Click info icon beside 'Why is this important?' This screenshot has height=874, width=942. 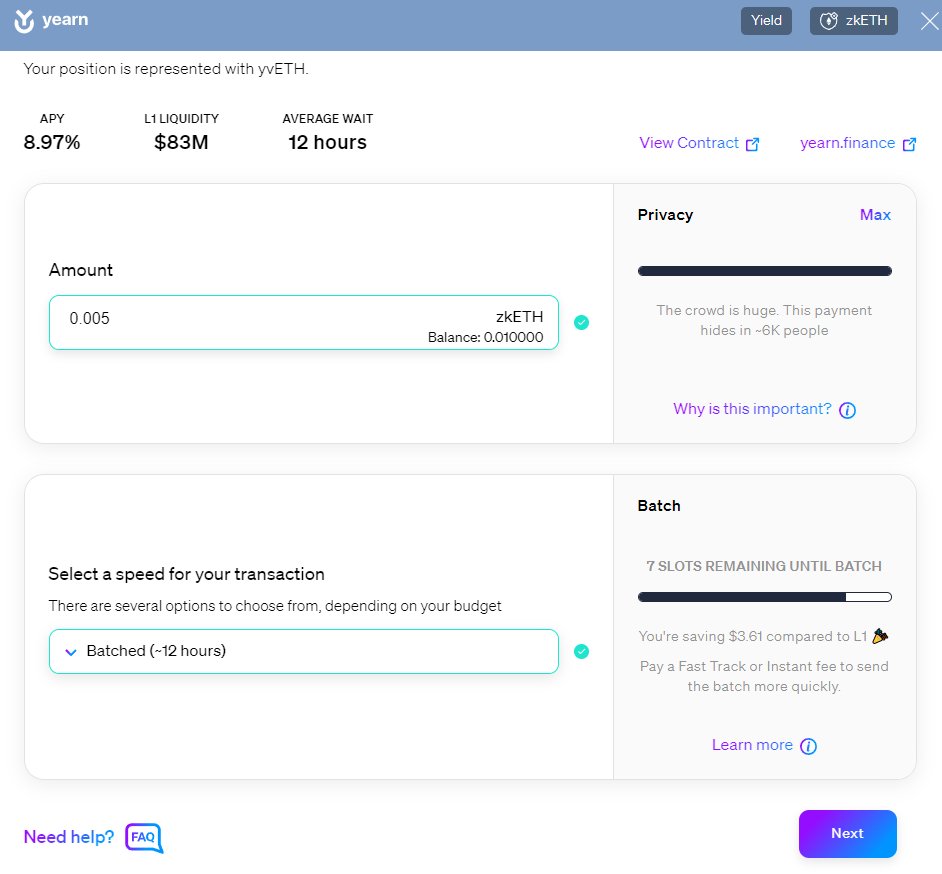pos(847,410)
